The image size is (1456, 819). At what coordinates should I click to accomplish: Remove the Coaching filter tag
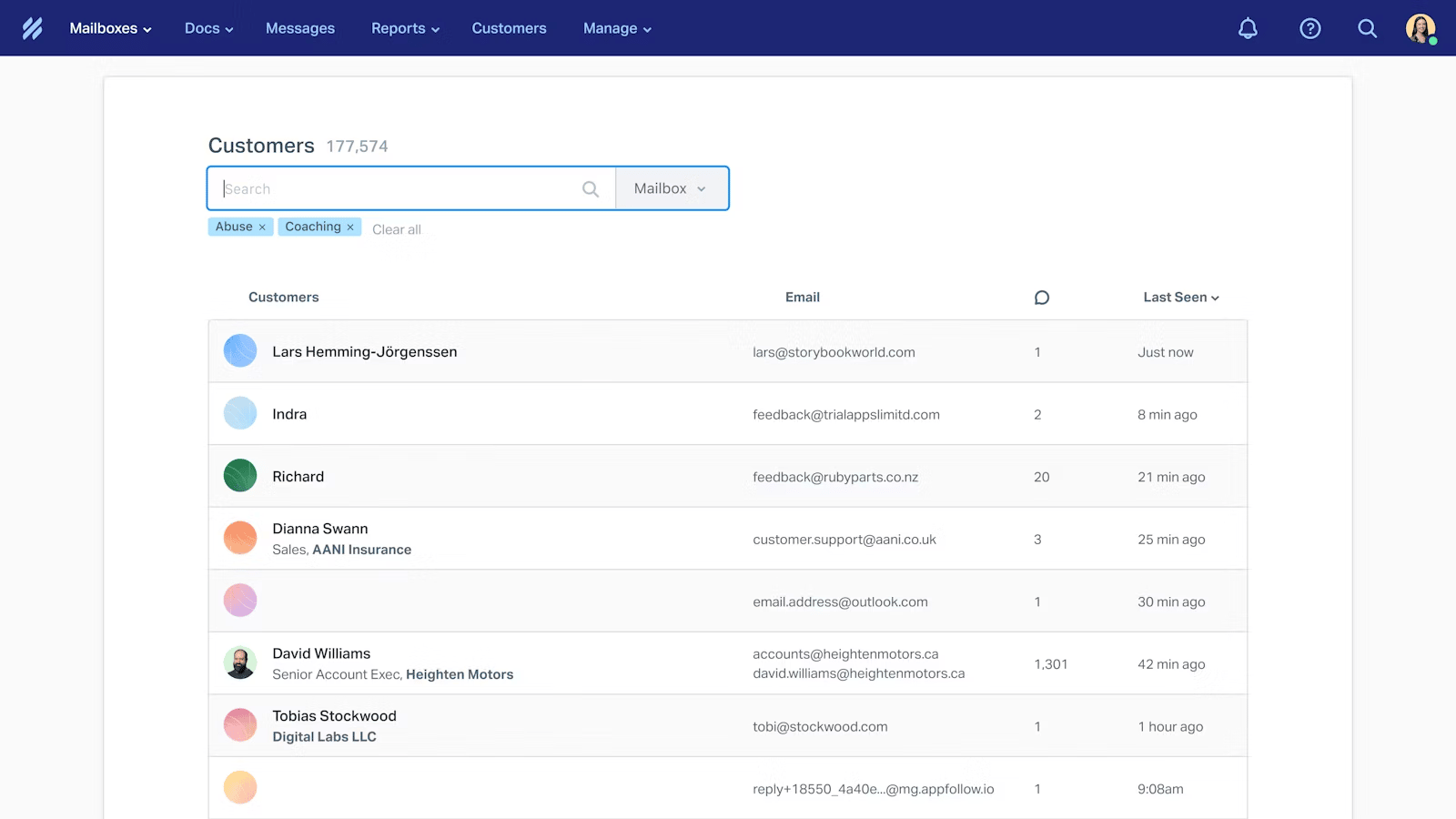pyautogui.click(x=350, y=227)
